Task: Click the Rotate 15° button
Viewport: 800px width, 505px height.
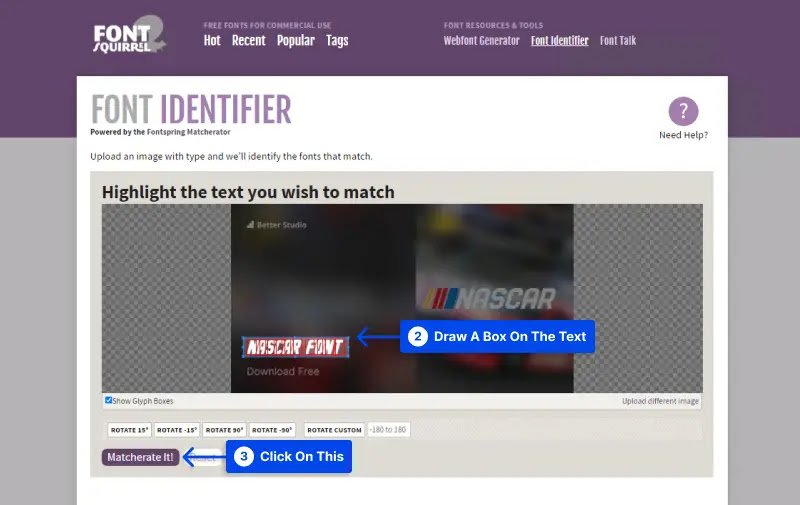Action: [x=129, y=430]
